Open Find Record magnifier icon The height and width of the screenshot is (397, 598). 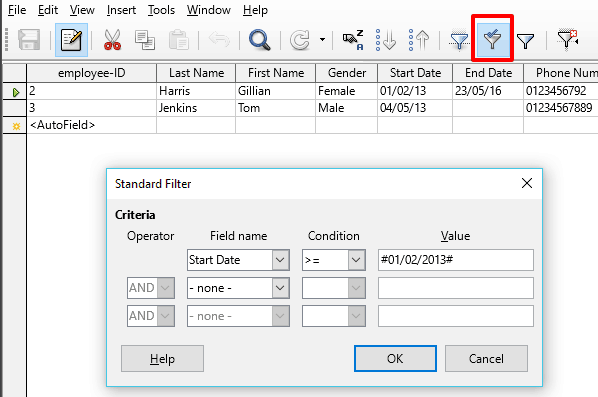click(x=259, y=40)
